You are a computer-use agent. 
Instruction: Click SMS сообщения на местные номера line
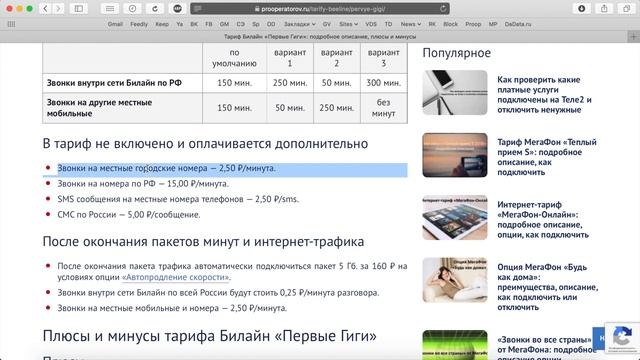pos(178,199)
